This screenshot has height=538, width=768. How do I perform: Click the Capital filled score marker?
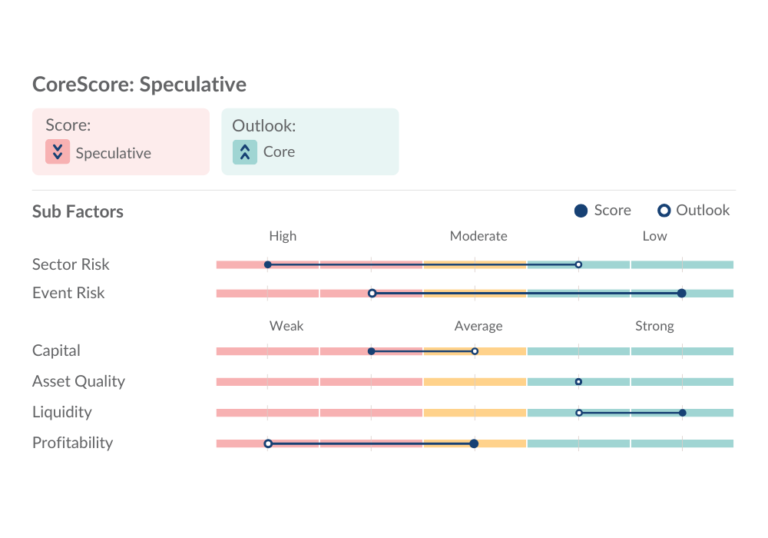(371, 351)
